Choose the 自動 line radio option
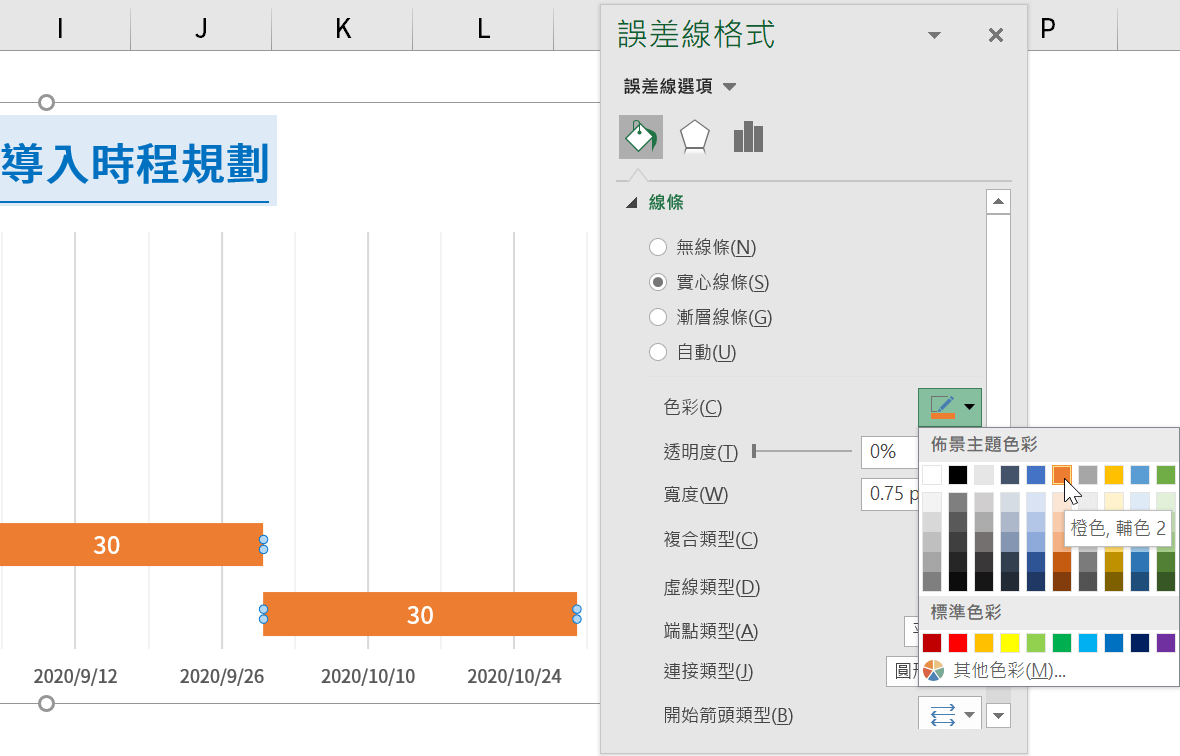 658,352
